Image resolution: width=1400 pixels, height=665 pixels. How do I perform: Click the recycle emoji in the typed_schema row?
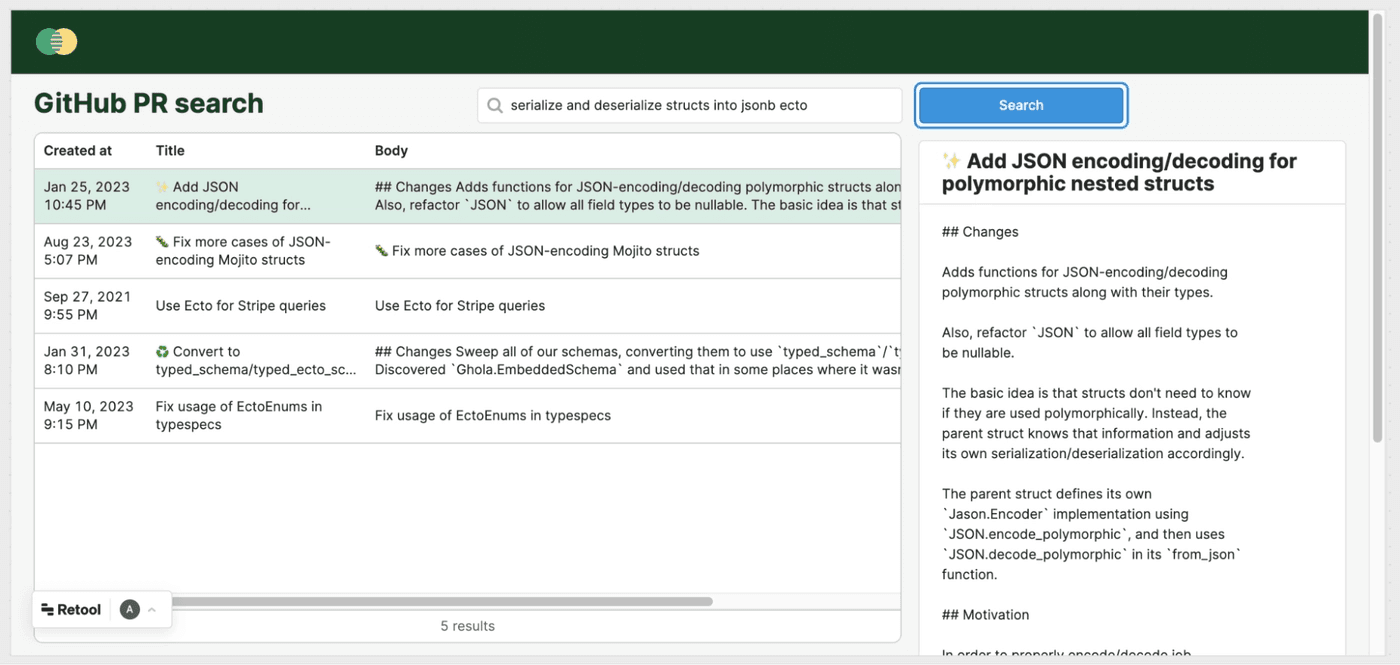coord(162,352)
